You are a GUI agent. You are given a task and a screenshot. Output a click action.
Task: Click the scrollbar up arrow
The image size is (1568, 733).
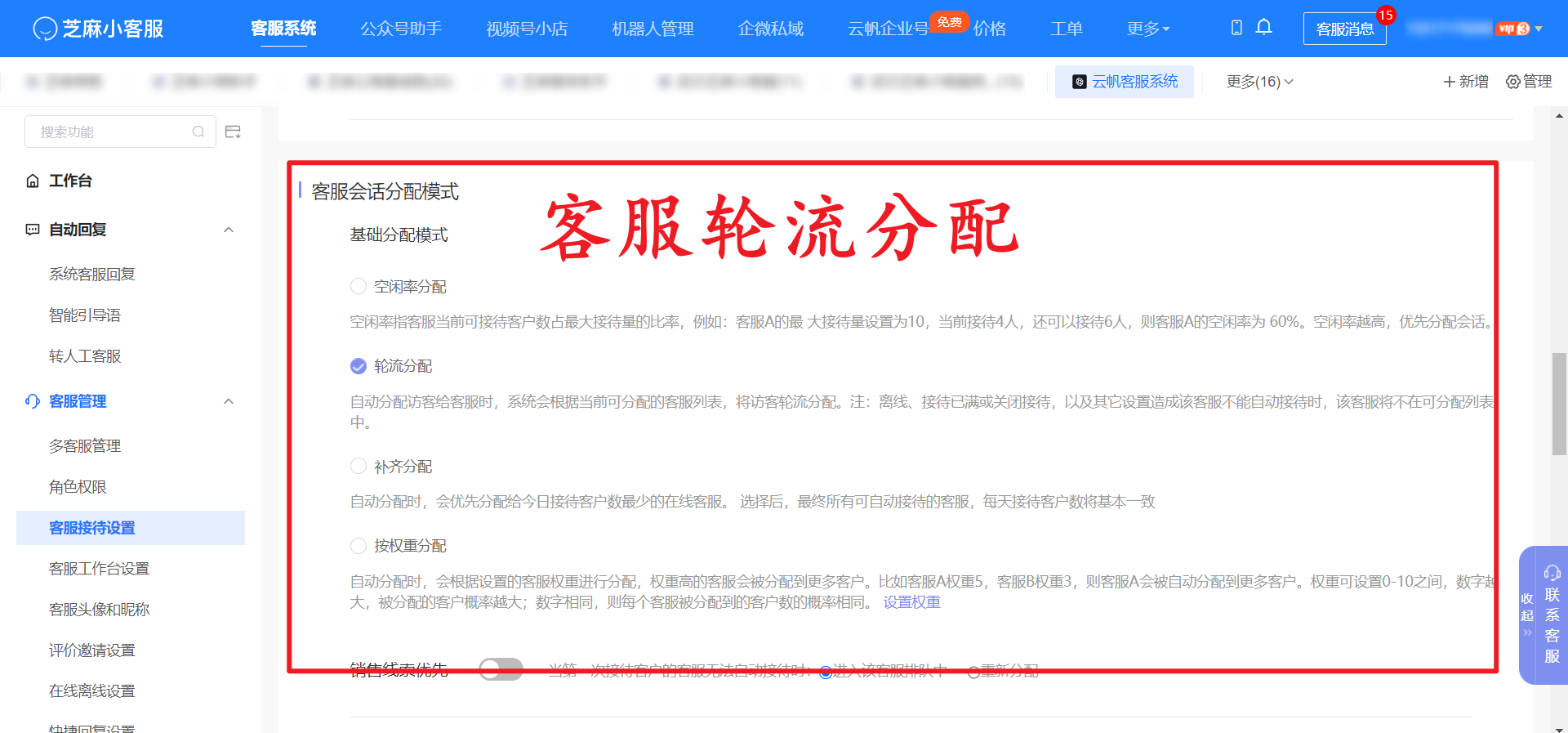[x=1559, y=116]
